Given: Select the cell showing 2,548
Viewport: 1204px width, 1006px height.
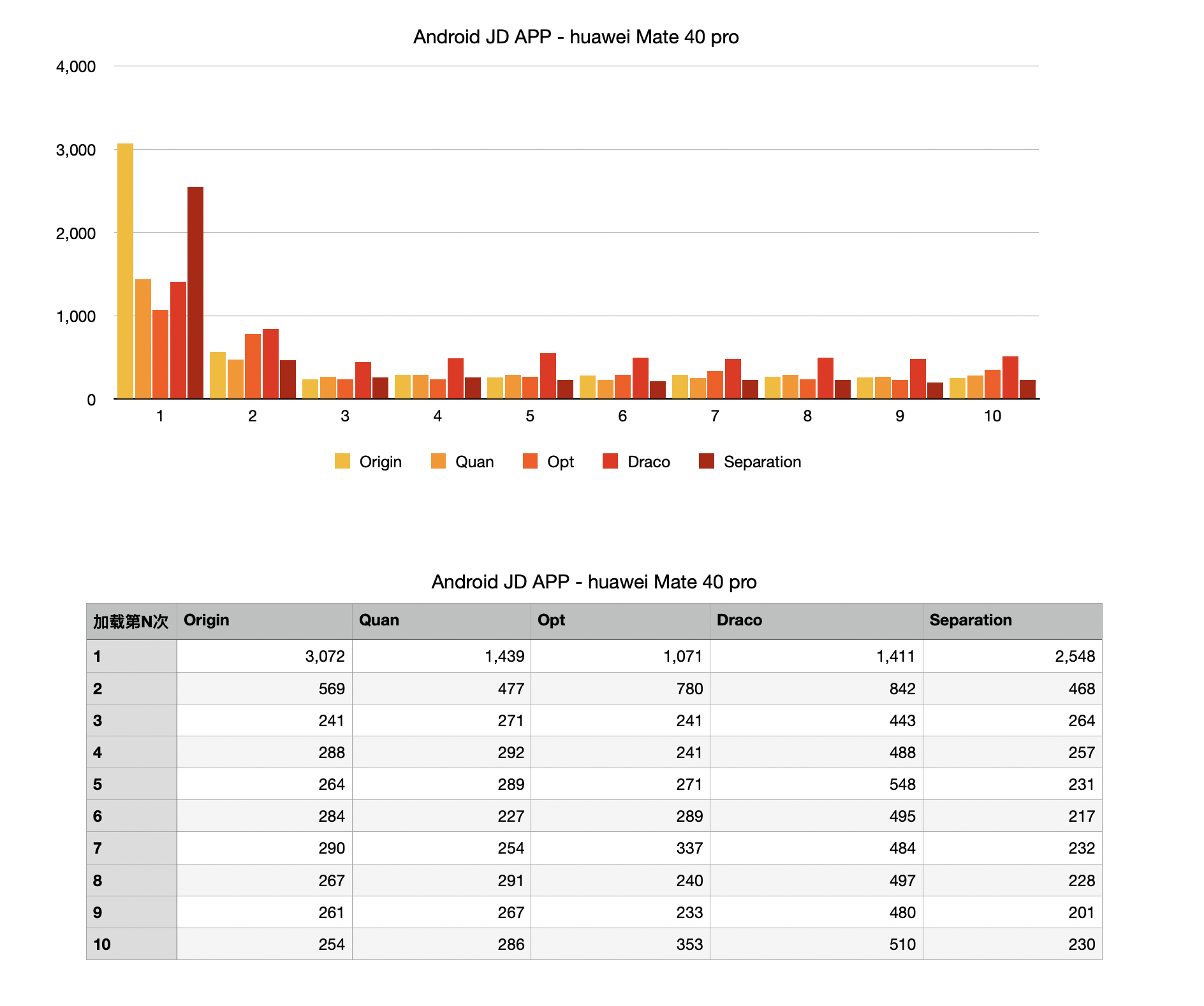Looking at the screenshot, I should pos(1013,656).
